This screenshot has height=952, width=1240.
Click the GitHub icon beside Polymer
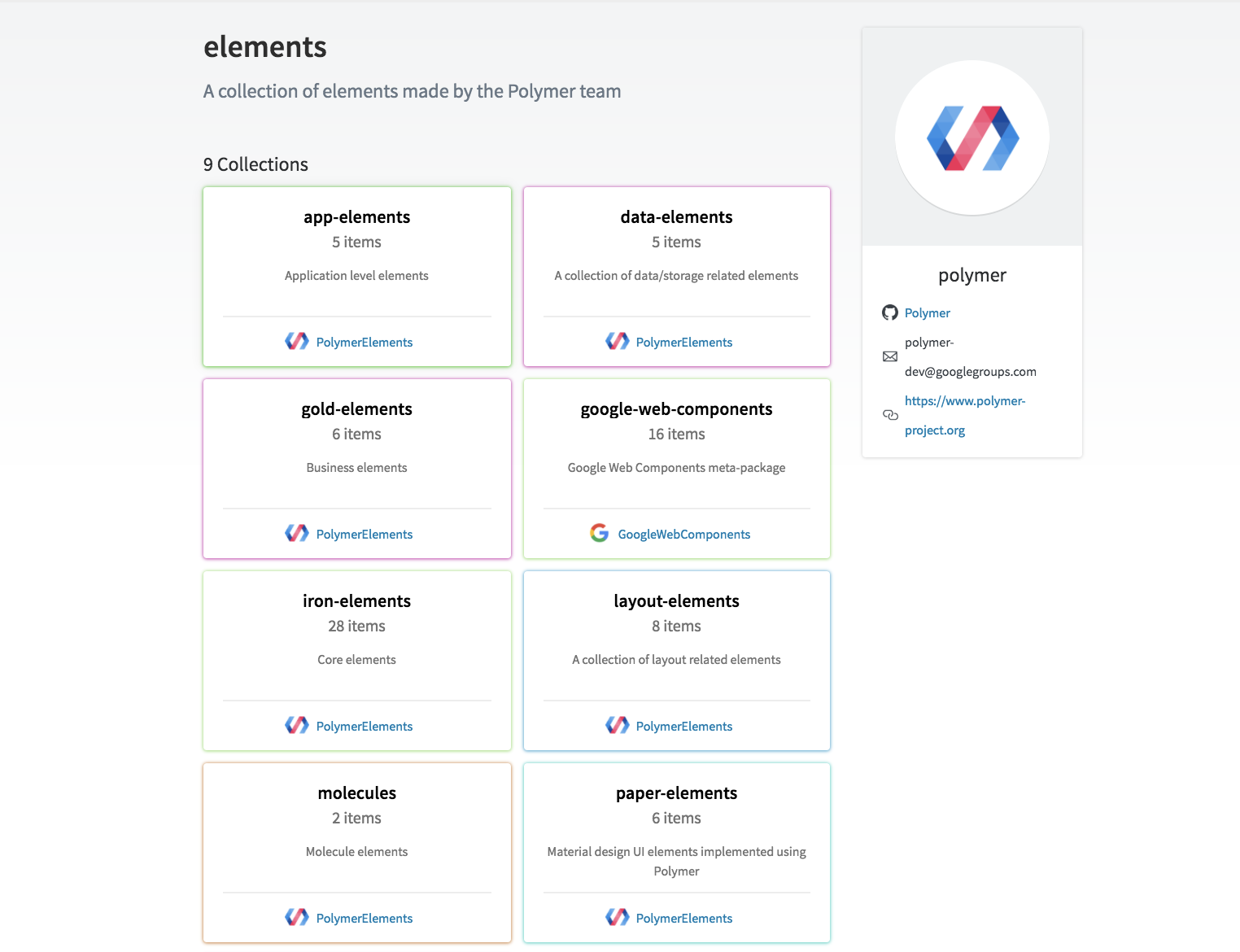[890, 312]
